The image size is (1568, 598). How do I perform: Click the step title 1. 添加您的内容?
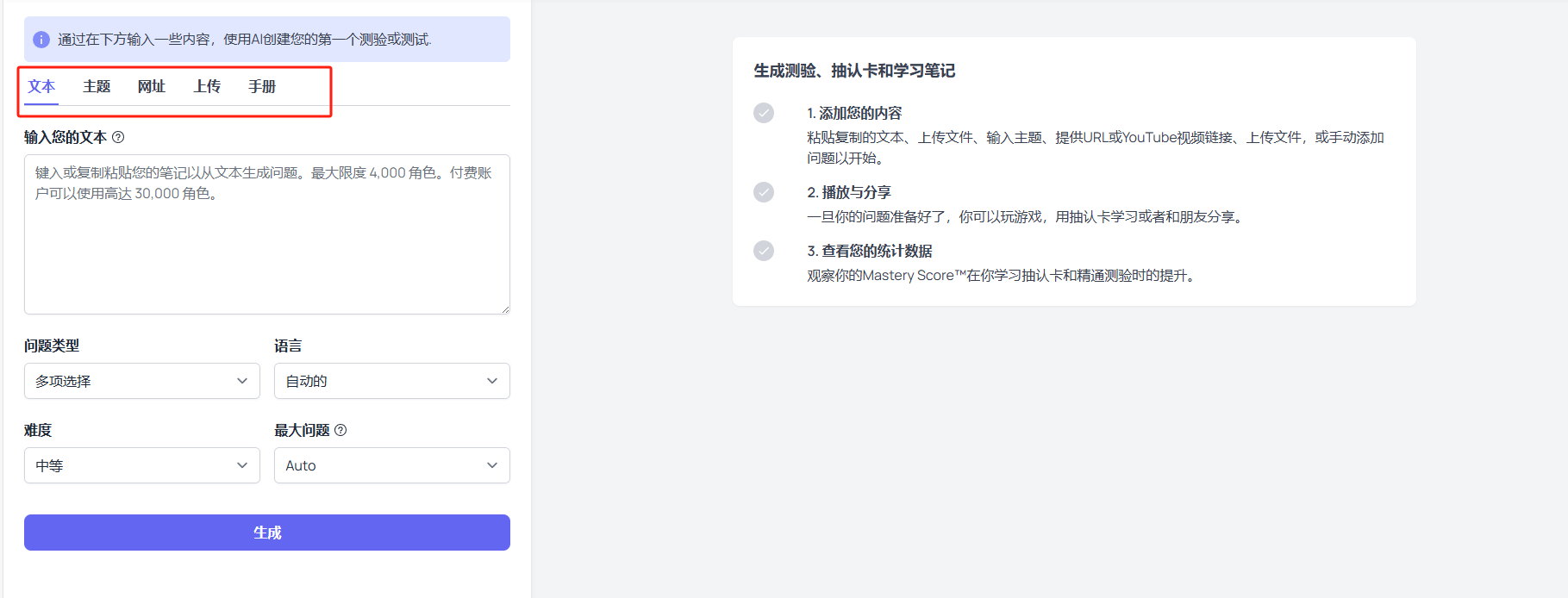[x=854, y=113]
